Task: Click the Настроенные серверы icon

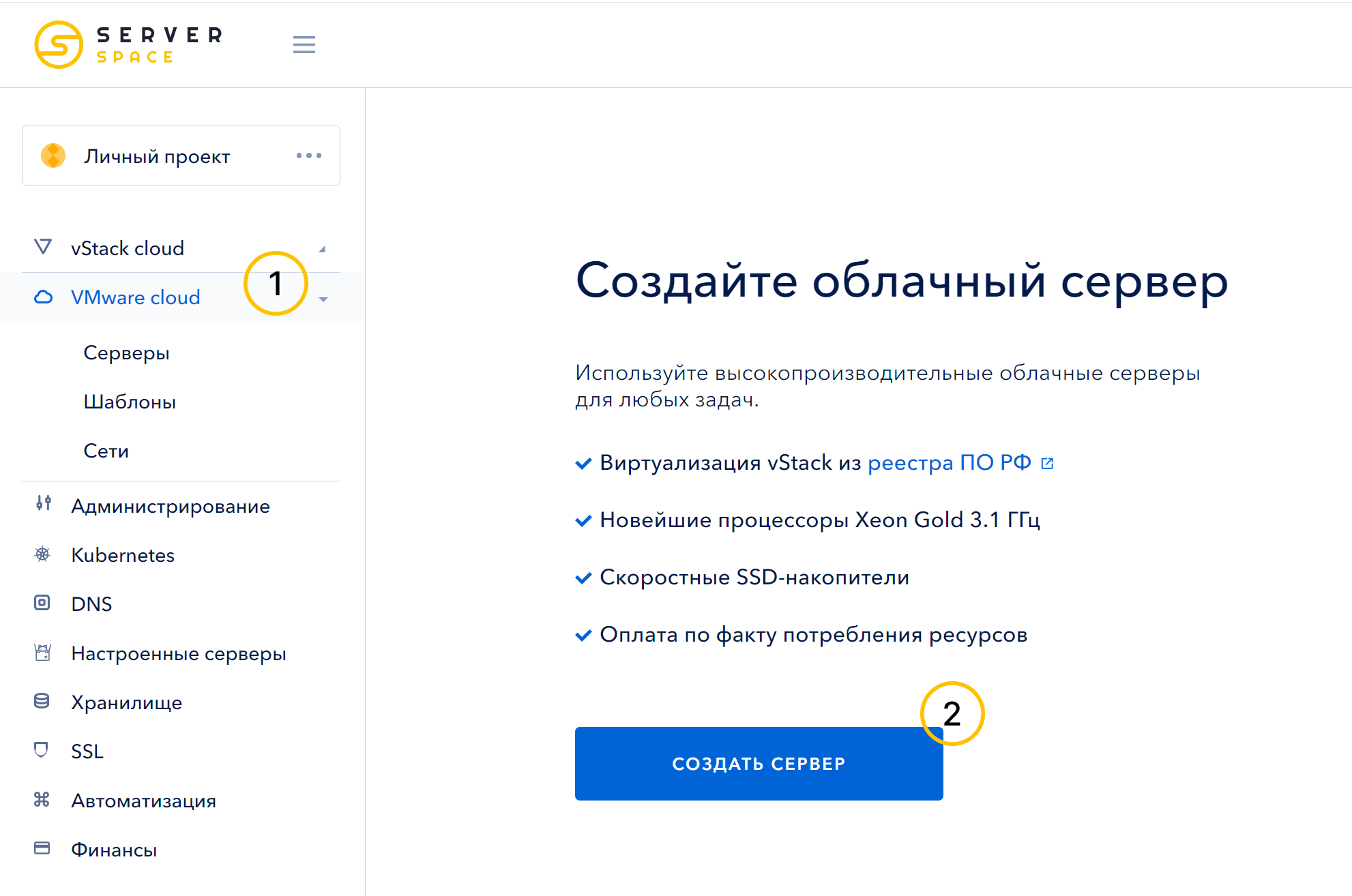Action: pos(42,653)
